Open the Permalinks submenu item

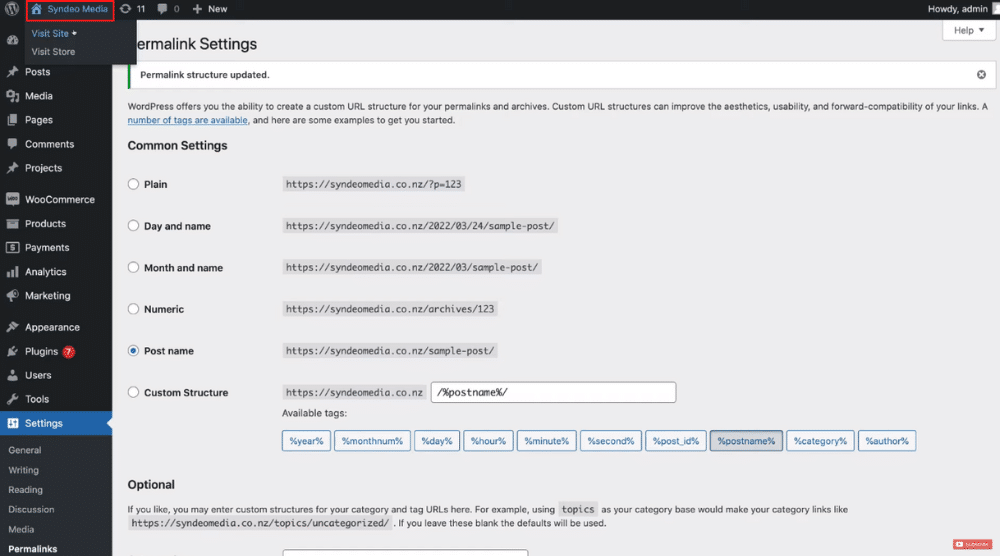33,549
